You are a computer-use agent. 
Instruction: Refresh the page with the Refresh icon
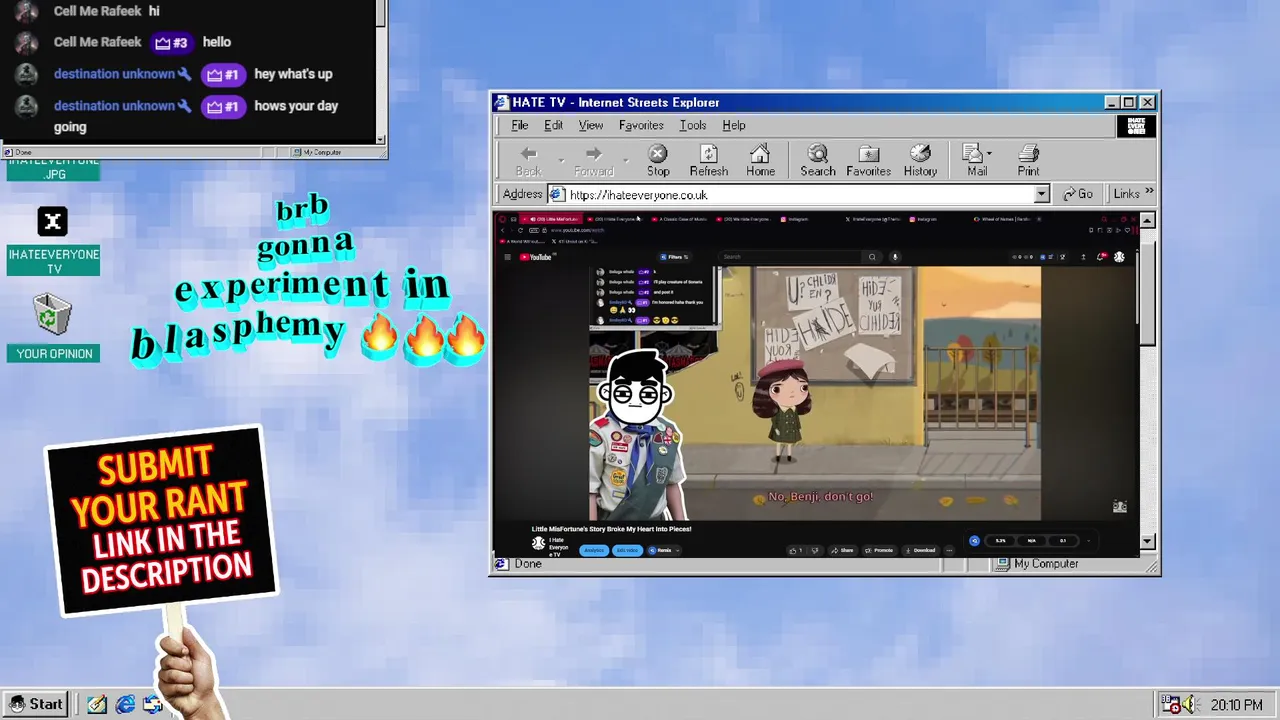coord(709,153)
